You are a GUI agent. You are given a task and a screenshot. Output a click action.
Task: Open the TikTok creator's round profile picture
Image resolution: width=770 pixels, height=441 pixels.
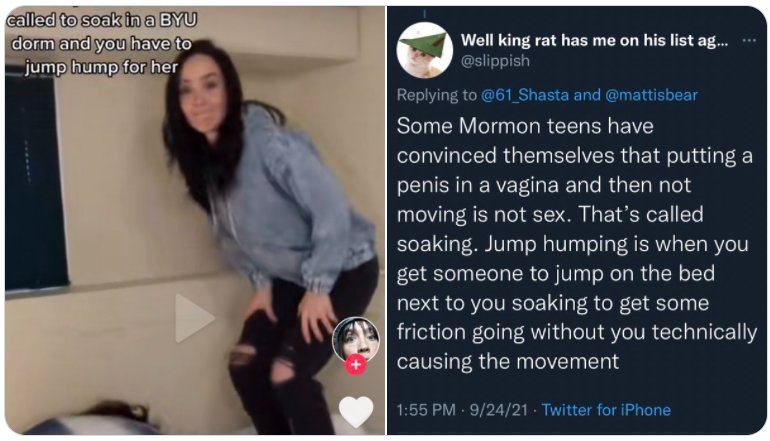[356, 339]
